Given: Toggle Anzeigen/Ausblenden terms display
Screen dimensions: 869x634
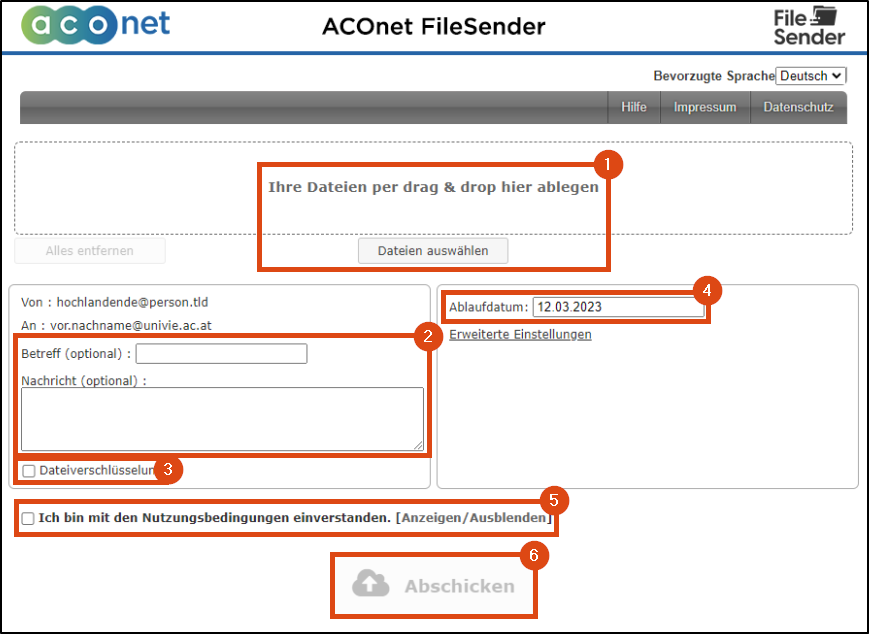Looking at the screenshot, I should 473,519.
